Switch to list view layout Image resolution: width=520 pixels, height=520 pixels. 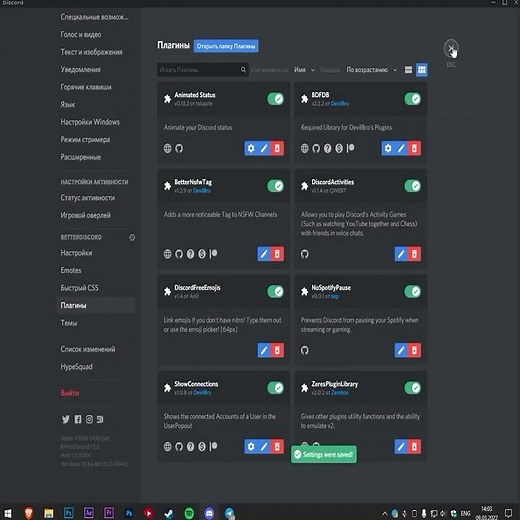point(408,70)
